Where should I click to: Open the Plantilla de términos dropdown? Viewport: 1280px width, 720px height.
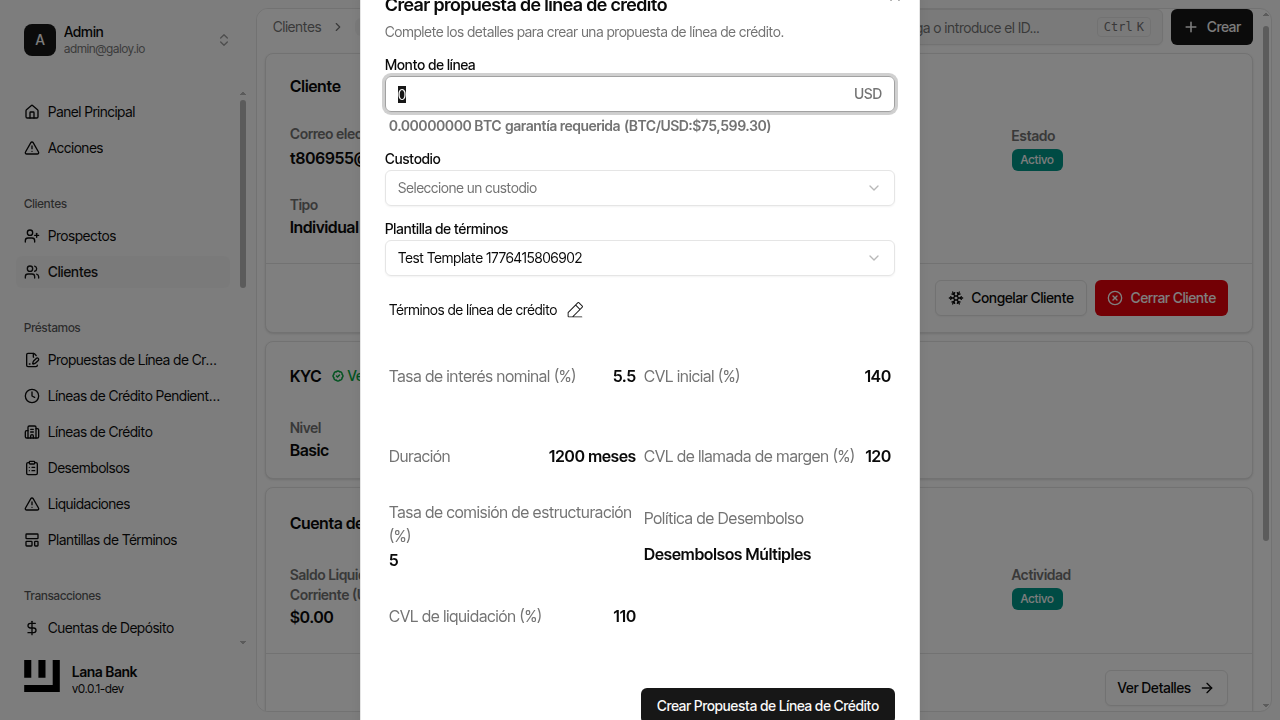tap(639, 258)
